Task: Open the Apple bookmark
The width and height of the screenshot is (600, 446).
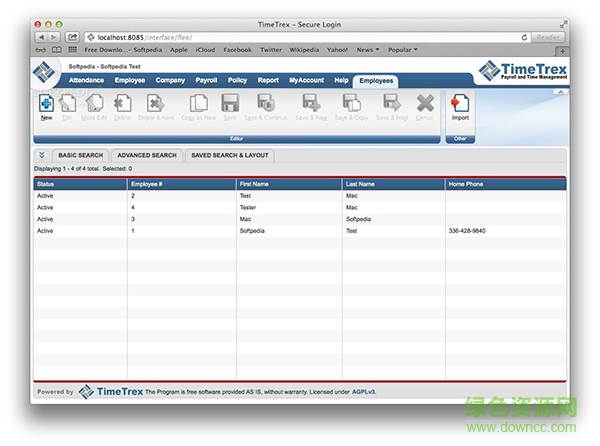Action: [x=179, y=50]
